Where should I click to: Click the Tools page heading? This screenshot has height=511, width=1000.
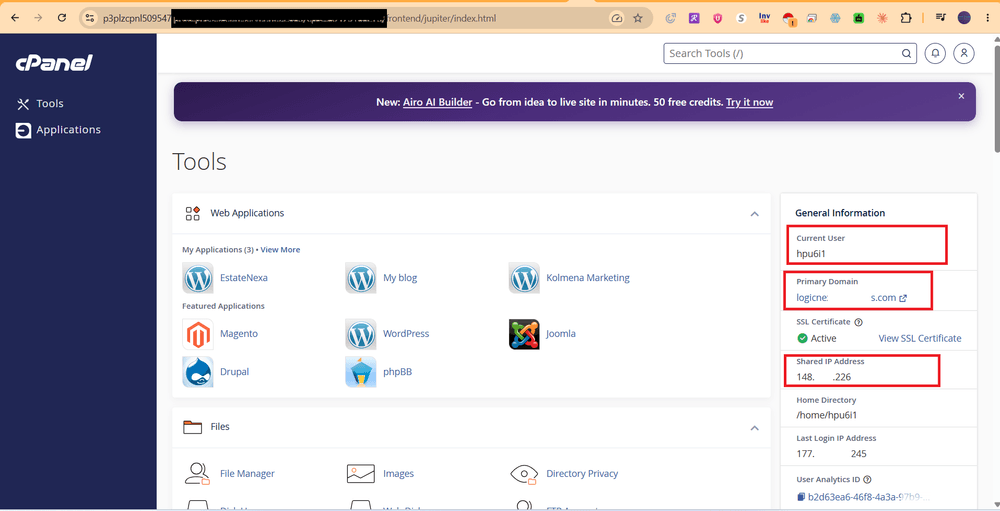(200, 161)
